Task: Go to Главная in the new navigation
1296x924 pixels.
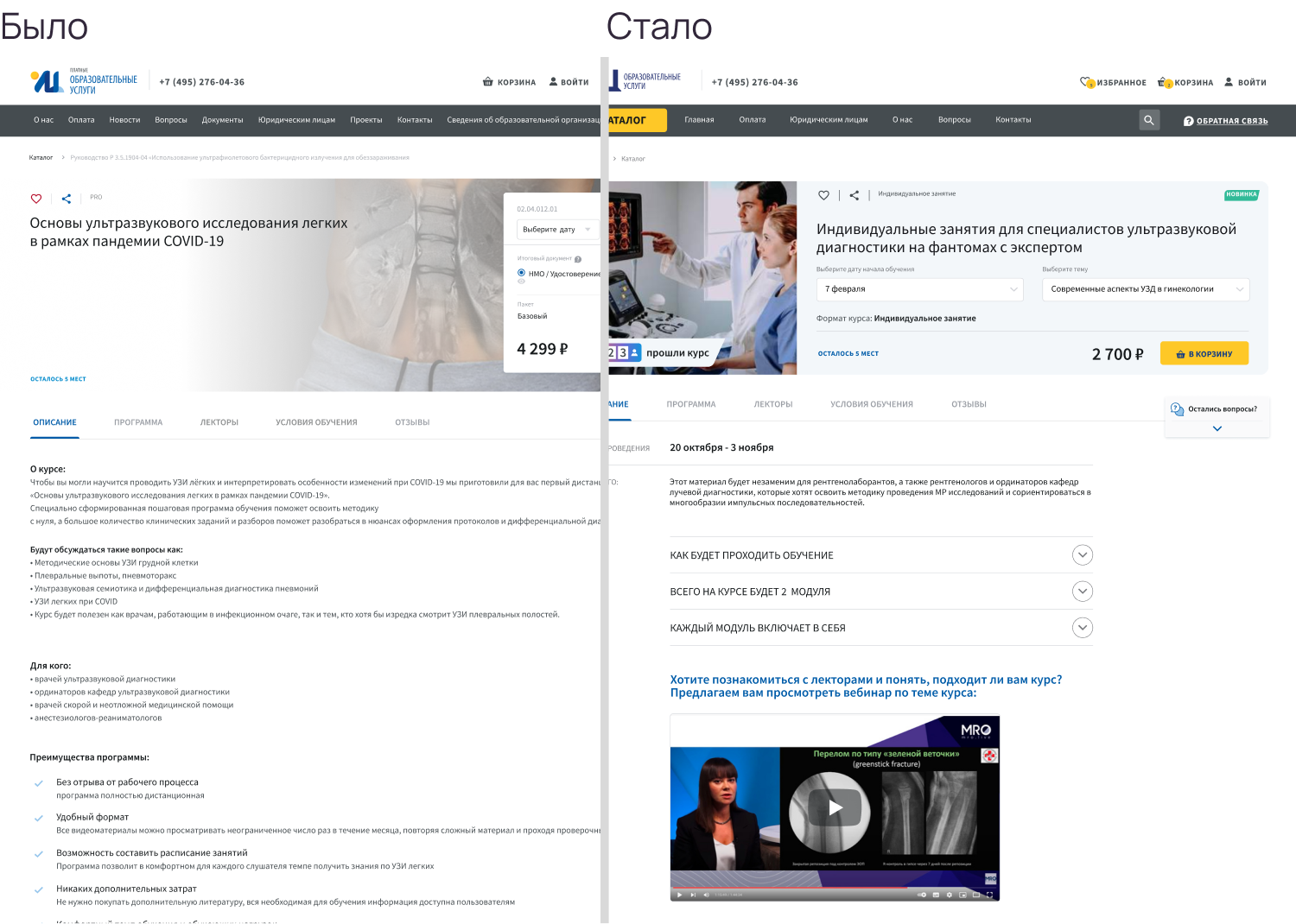Action: point(699,120)
